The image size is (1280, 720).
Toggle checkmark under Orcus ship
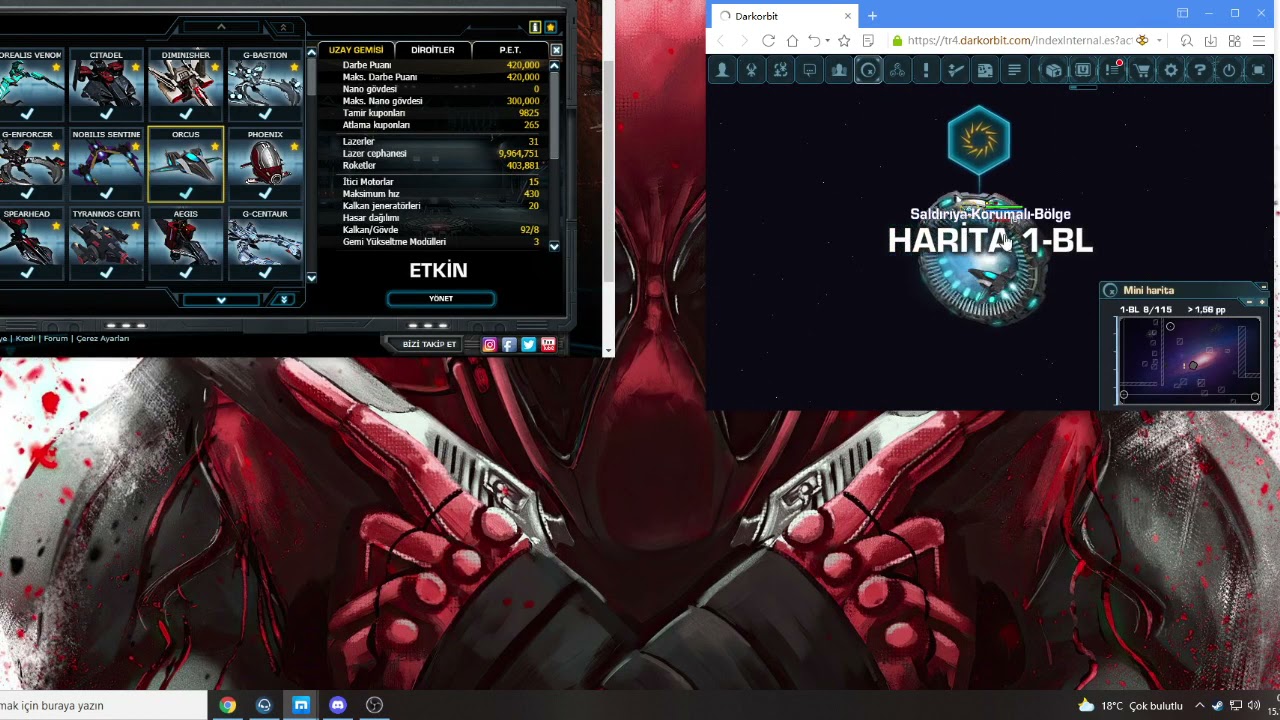pyautogui.click(x=186, y=193)
